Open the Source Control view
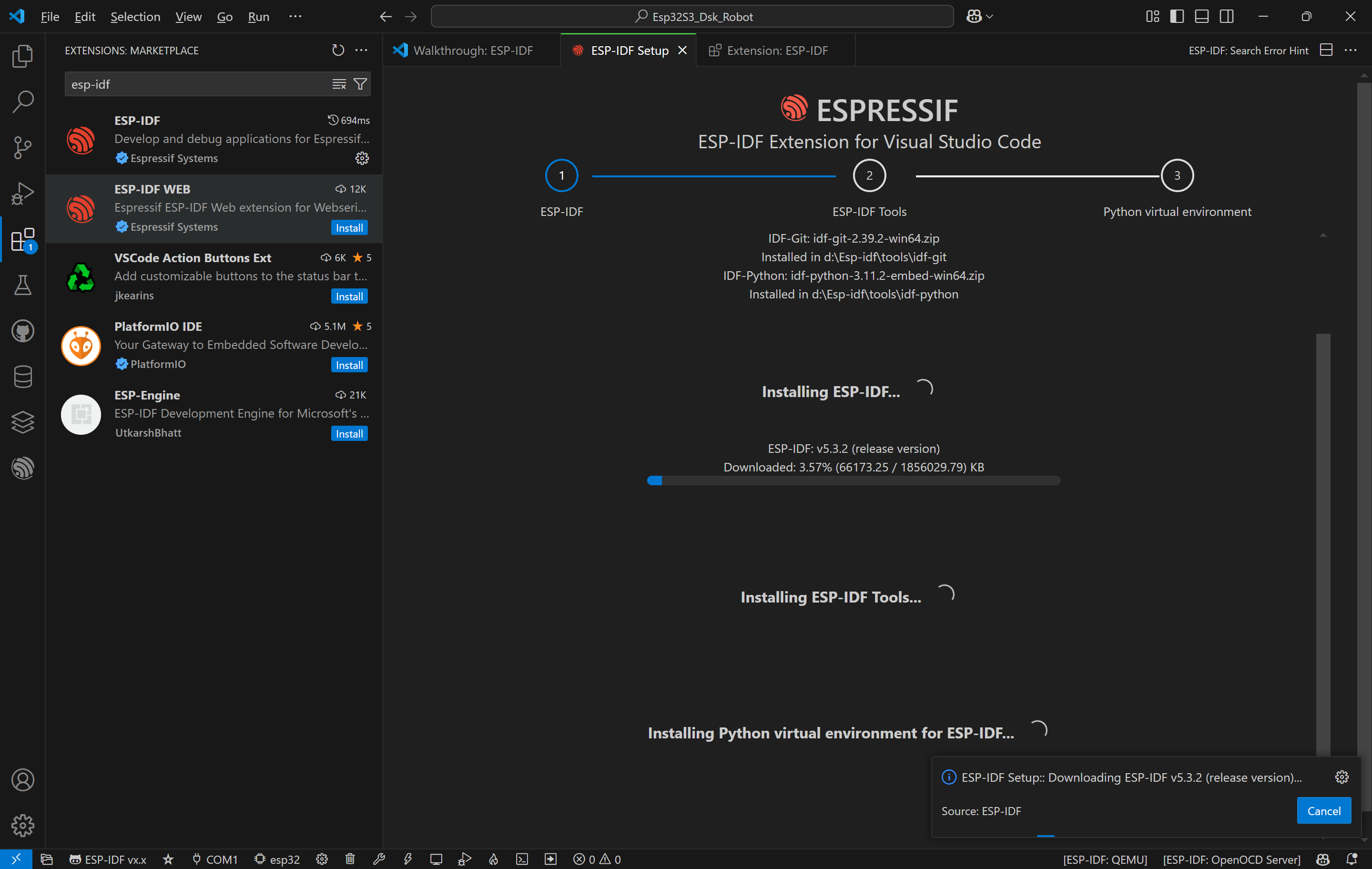This screenshot has width=1372, height=869. point(22,148)
